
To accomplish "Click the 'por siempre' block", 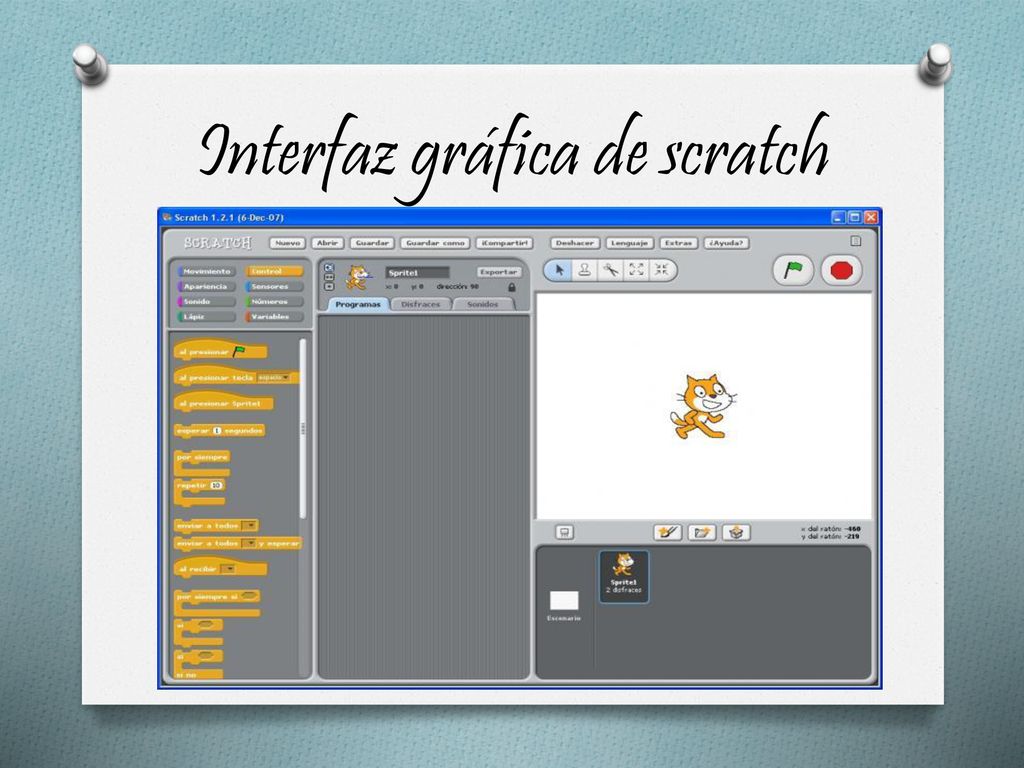I will 202,463.
